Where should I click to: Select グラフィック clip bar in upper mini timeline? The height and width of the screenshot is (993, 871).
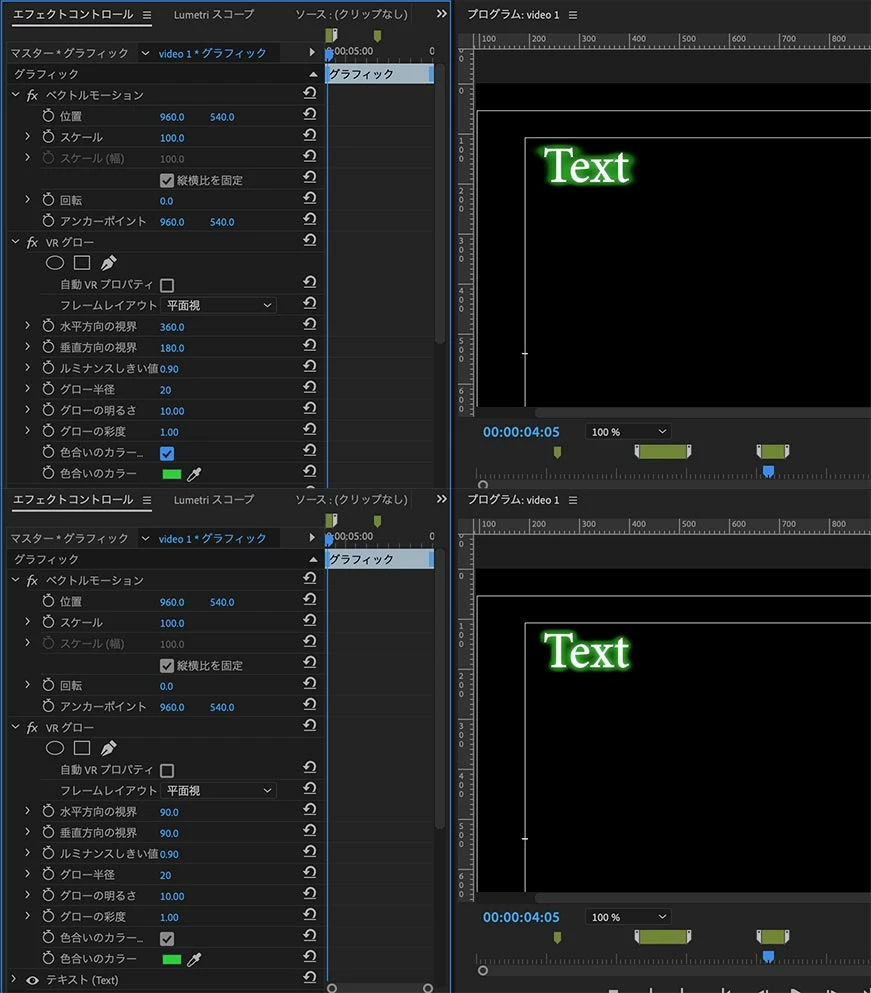[x=379, y=74]
